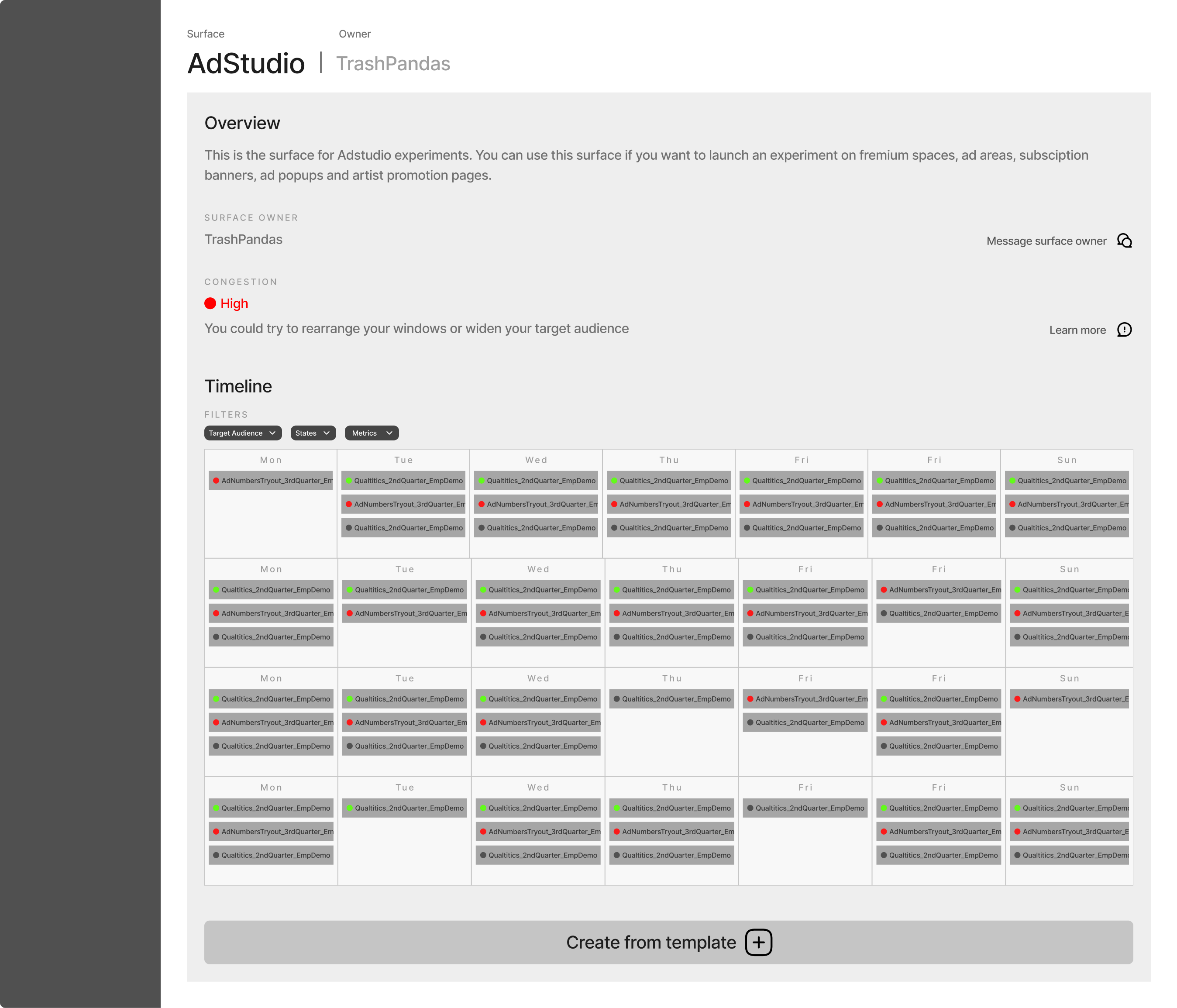Click the Learn more link text
Screen dimensions: 1177x1008
coord(1077,330)
